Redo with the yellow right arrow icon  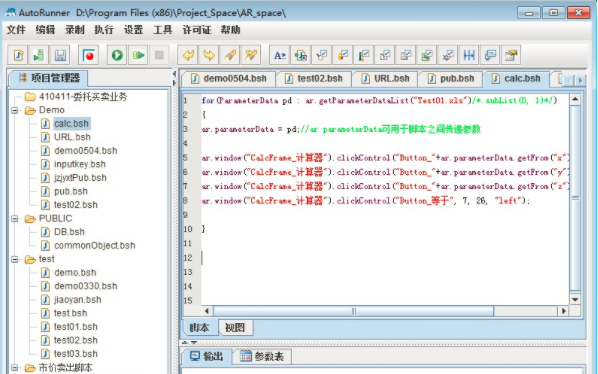pyautogui.click(x=209, y=56)
